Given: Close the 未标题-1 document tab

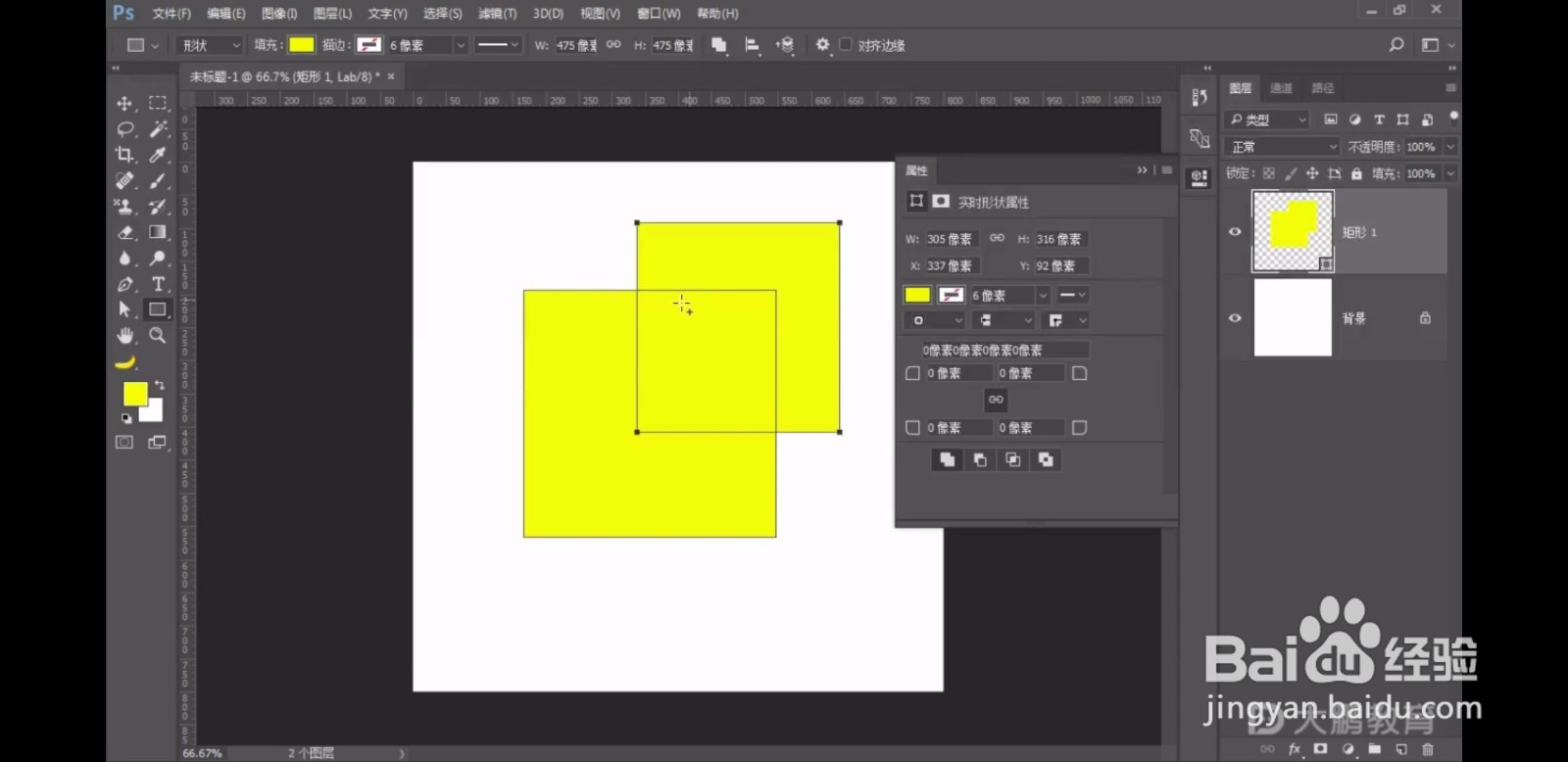Looking at the screenshot, I should click(391, 76).
